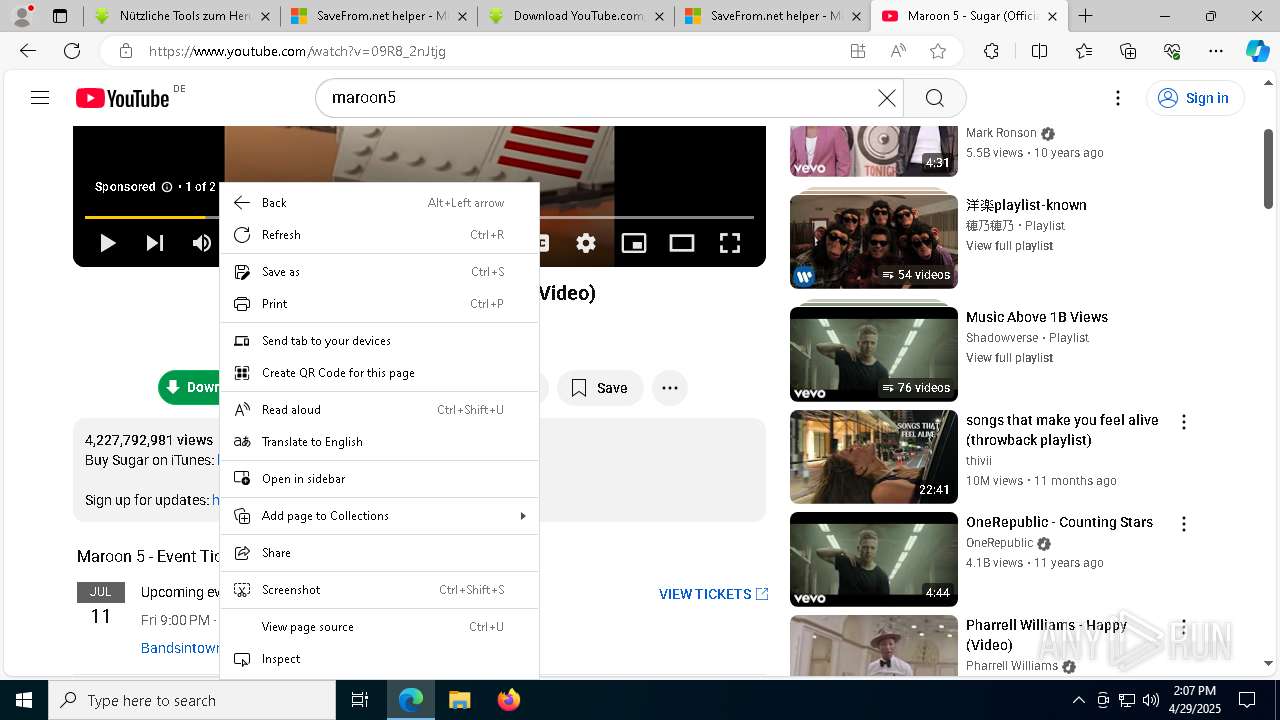Choose Read aloud in the context menu

point(379,410)
